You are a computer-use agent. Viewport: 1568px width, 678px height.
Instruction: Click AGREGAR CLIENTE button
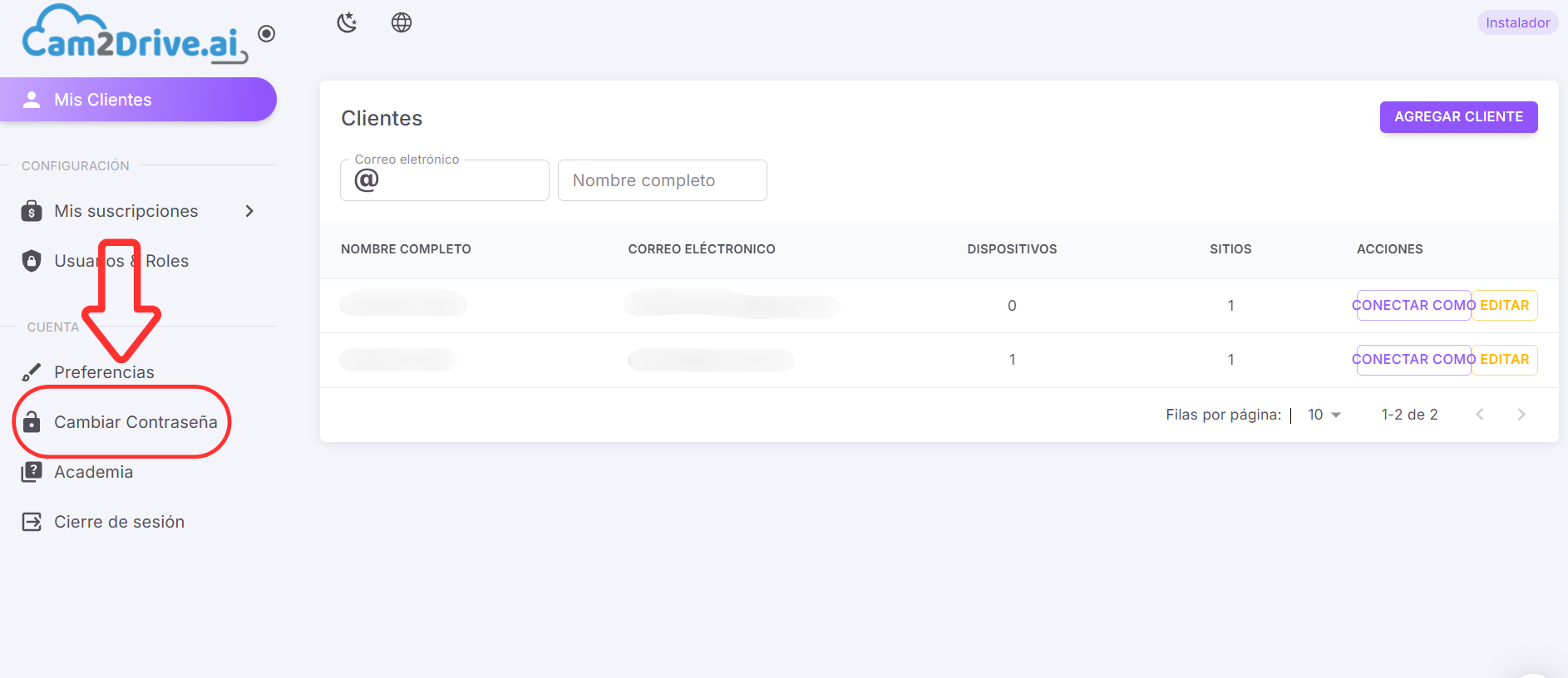(x=1459, y=117)
